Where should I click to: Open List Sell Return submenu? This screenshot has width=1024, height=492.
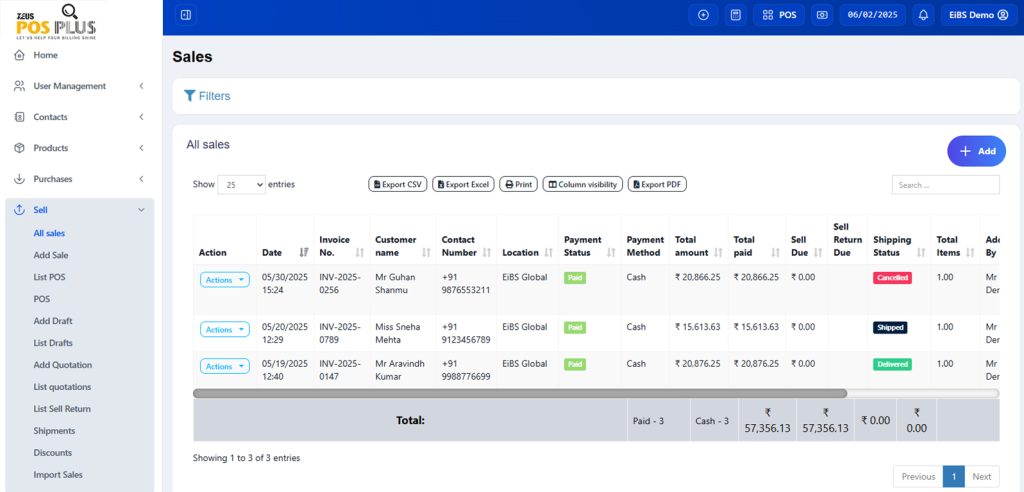click(62, 409)
